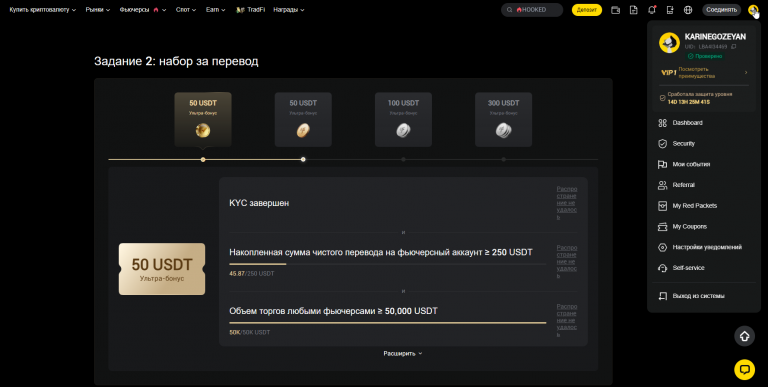Click the Проверено verified badge
Viewport: 768px width, 387px height.
(x=705, y=56)
